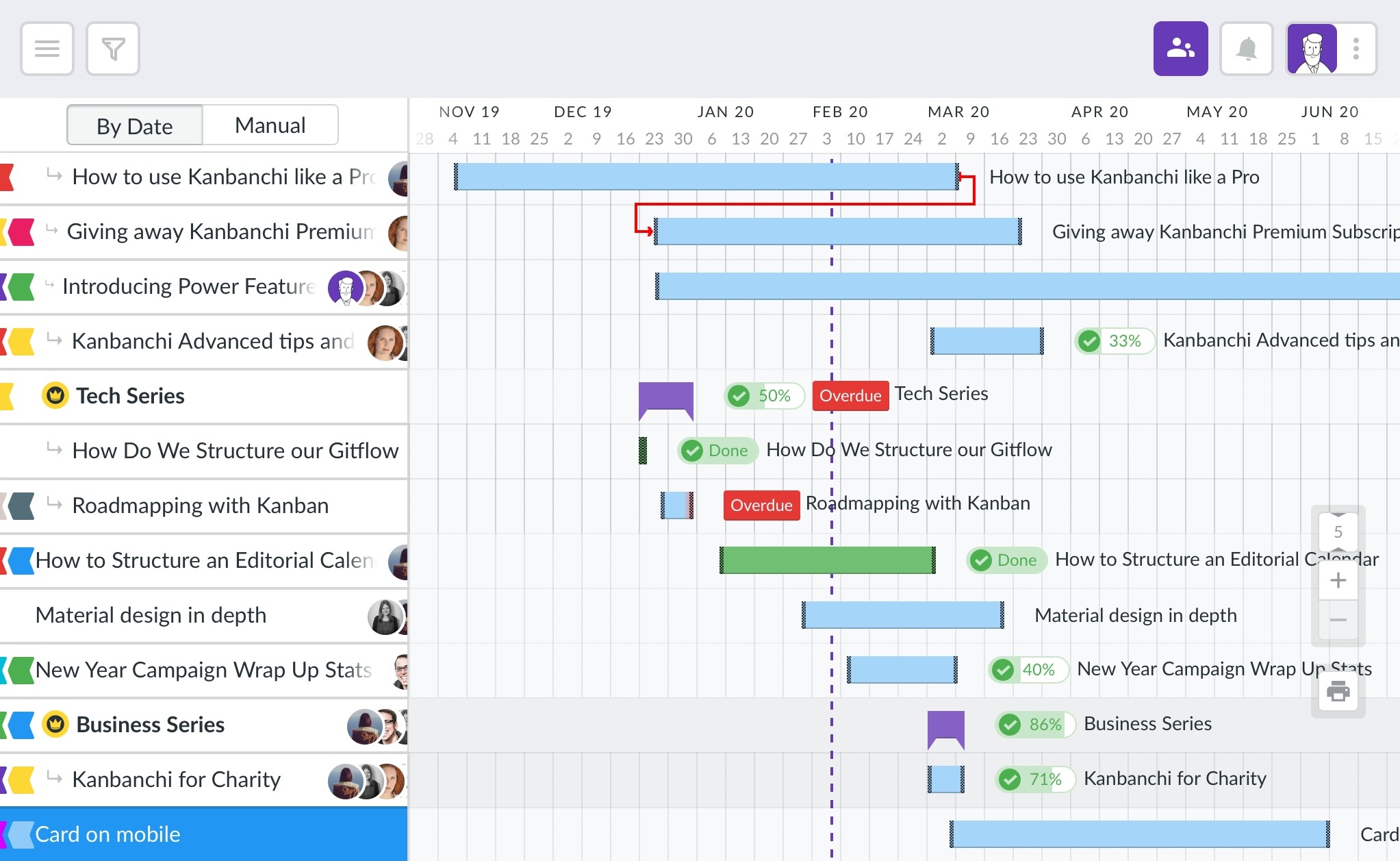1400x861 pixels.
Task: Zoom in with the plus button
Action: (1338, 581)
